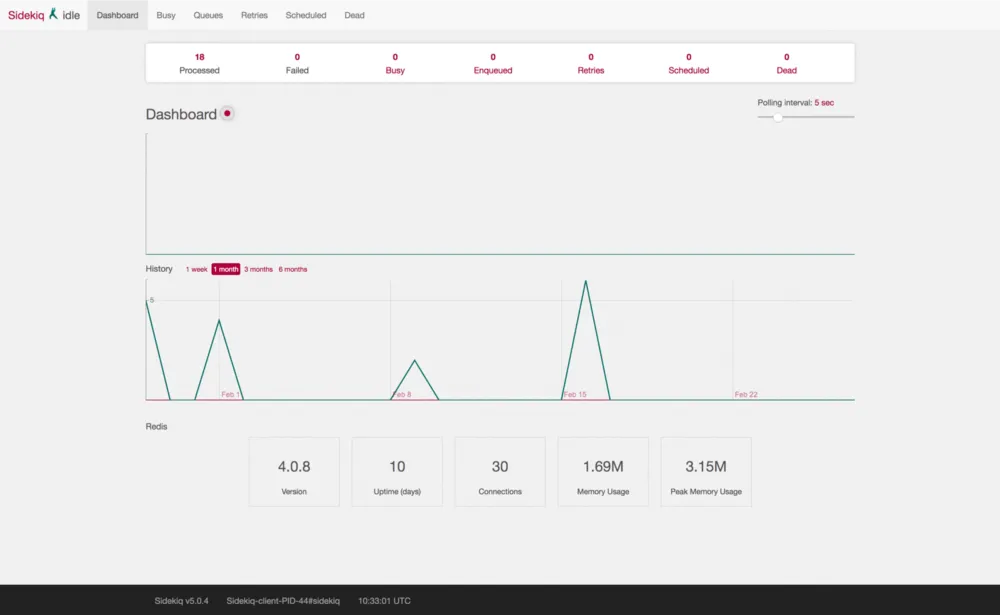1000x615 pixels.
Task: Click the Feb 8 peak on history chart
Action: pos(415,361)
